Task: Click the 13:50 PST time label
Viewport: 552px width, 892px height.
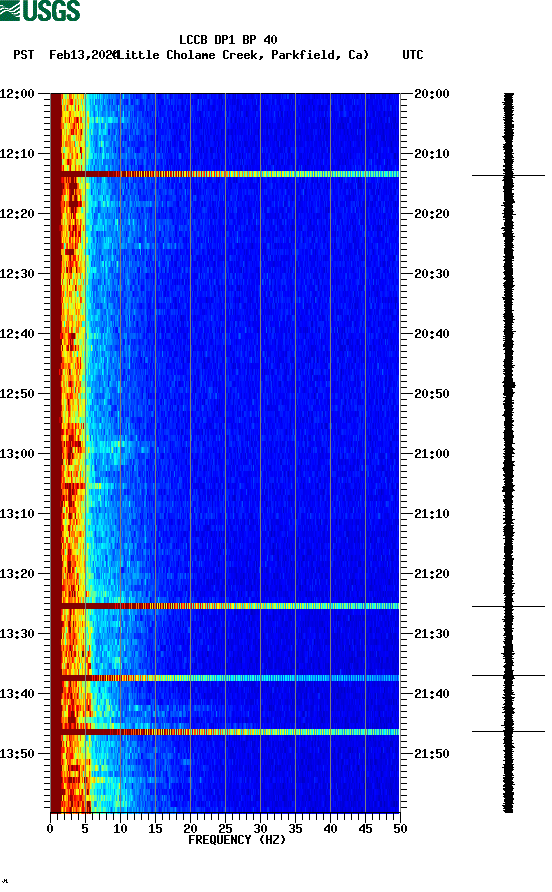Action: tap(17, 754)
